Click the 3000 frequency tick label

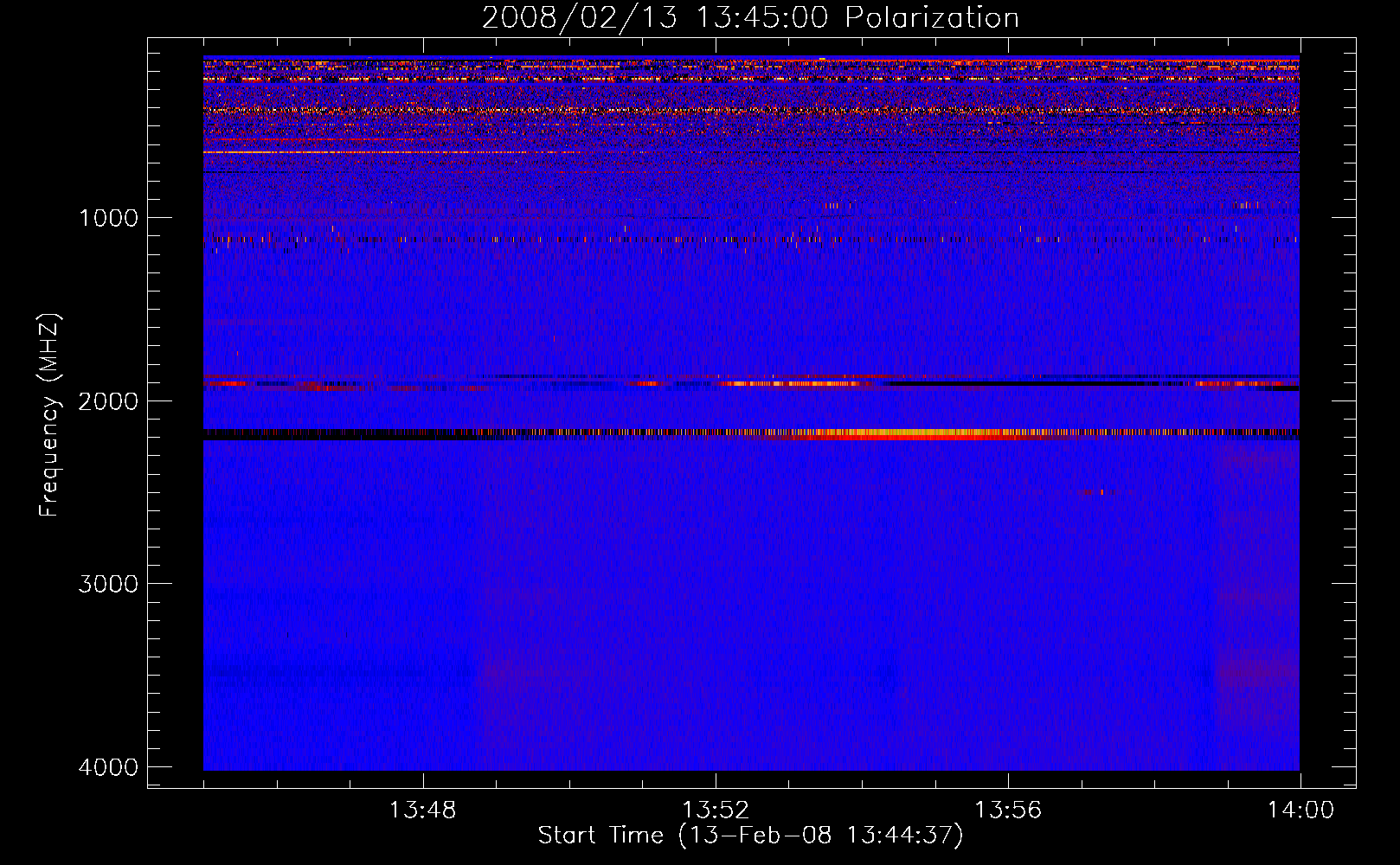(108, 584)
